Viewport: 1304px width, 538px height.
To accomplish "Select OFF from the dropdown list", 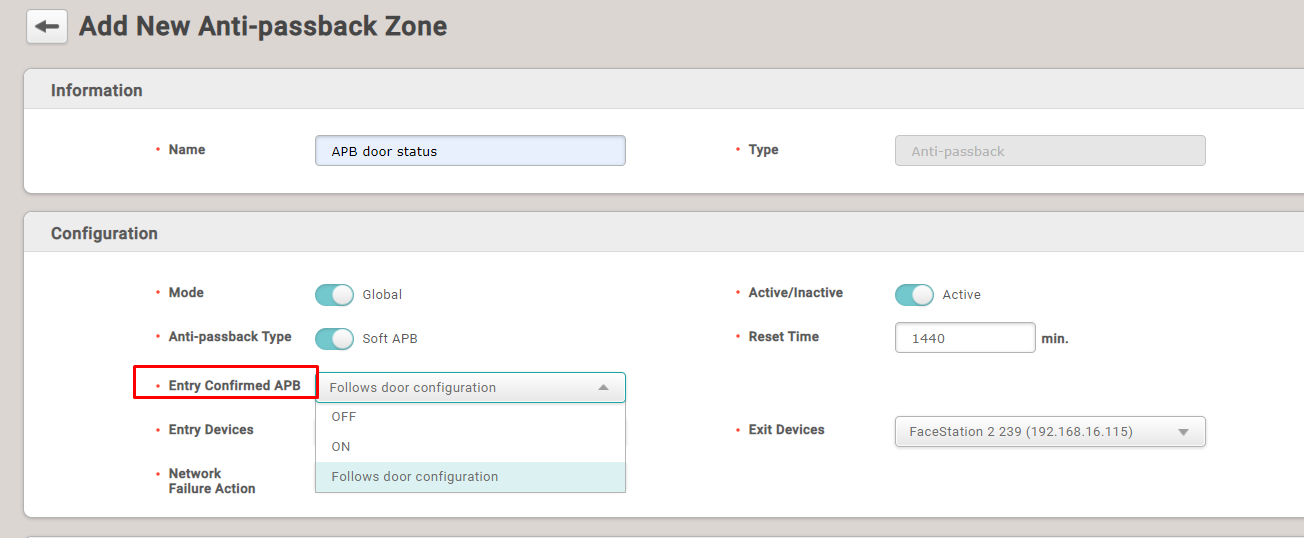I will coord(344,417).
